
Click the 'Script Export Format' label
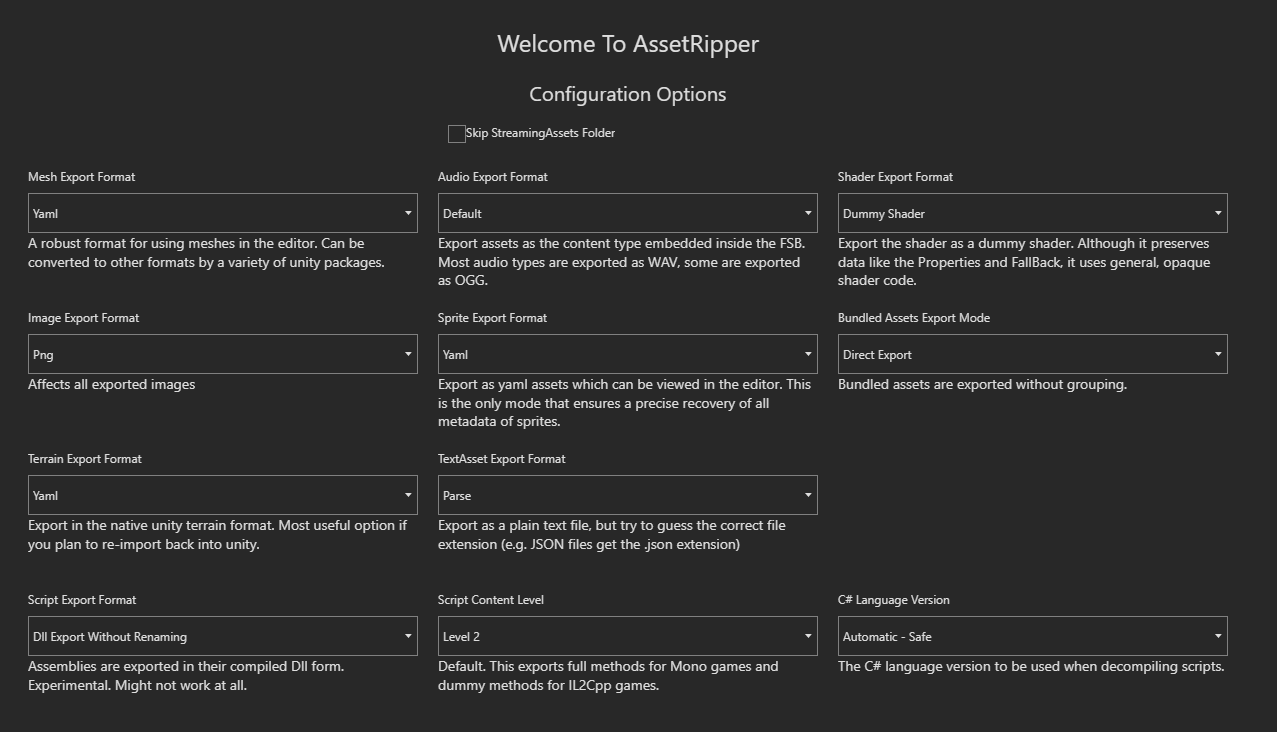tap(82, 600)
